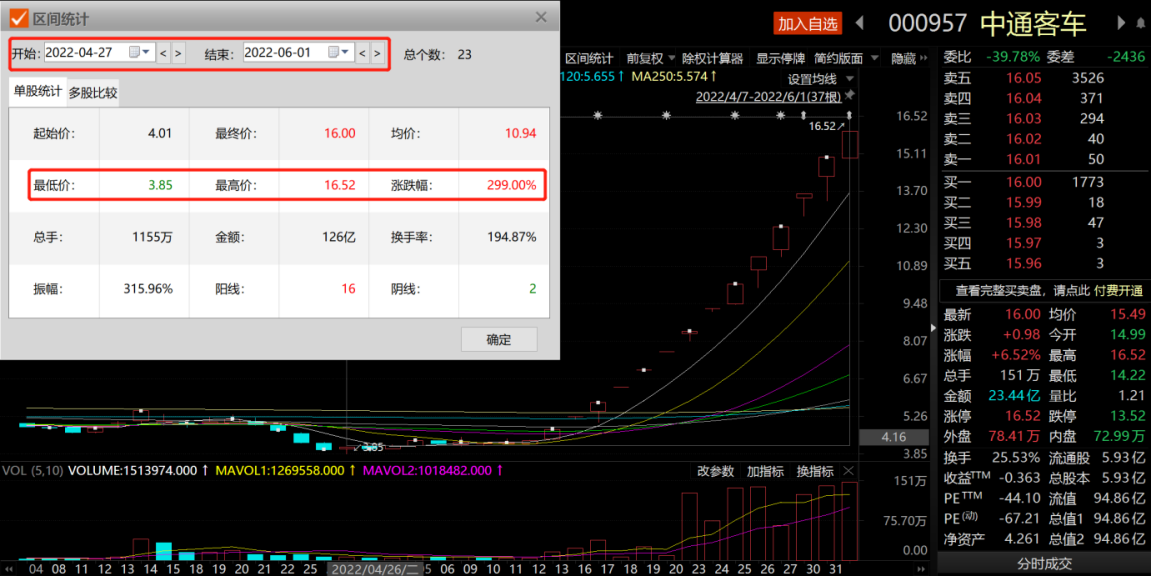
Task: Click the 付费开通 link
Action: [1120, 290]
